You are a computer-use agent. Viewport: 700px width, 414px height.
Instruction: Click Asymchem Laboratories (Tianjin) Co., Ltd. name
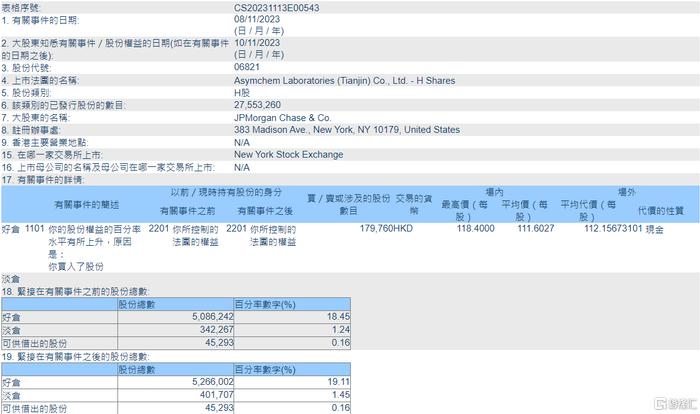[x=344, y=81]
